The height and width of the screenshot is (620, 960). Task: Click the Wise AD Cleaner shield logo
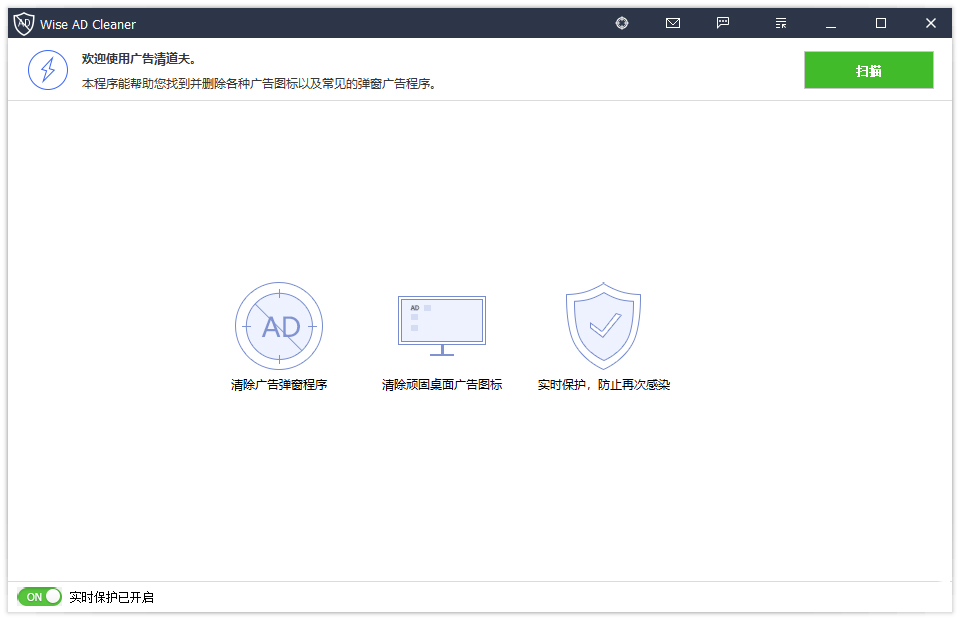click(23, 23)
